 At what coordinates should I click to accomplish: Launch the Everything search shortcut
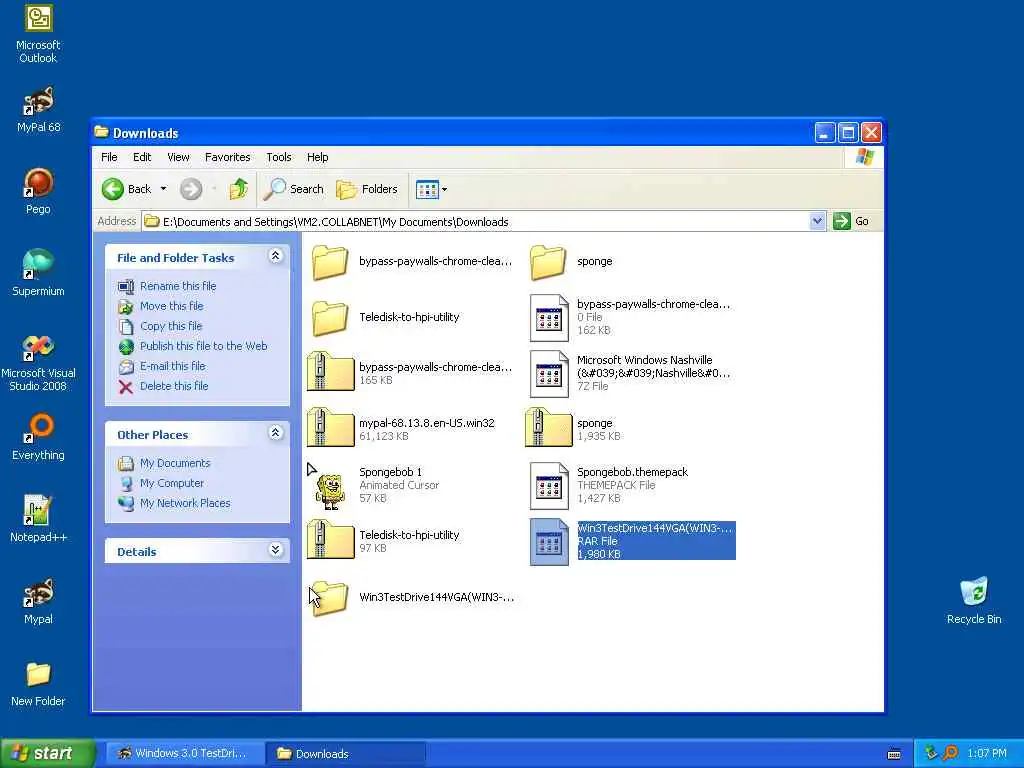point(38,437)
